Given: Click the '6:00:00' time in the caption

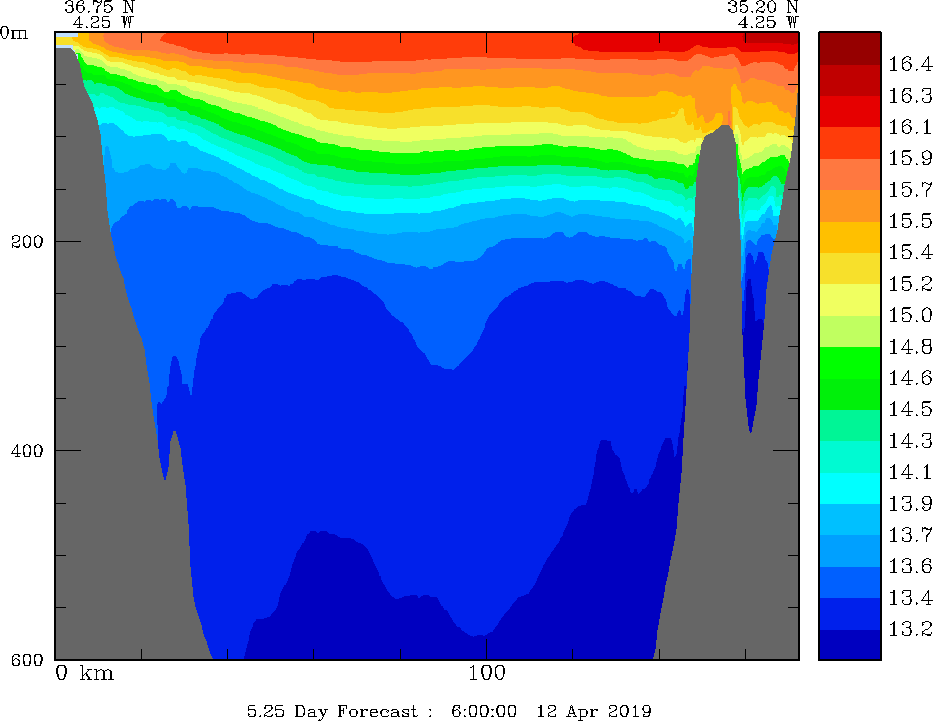Looking at the screenshot, I should [484, 711].
